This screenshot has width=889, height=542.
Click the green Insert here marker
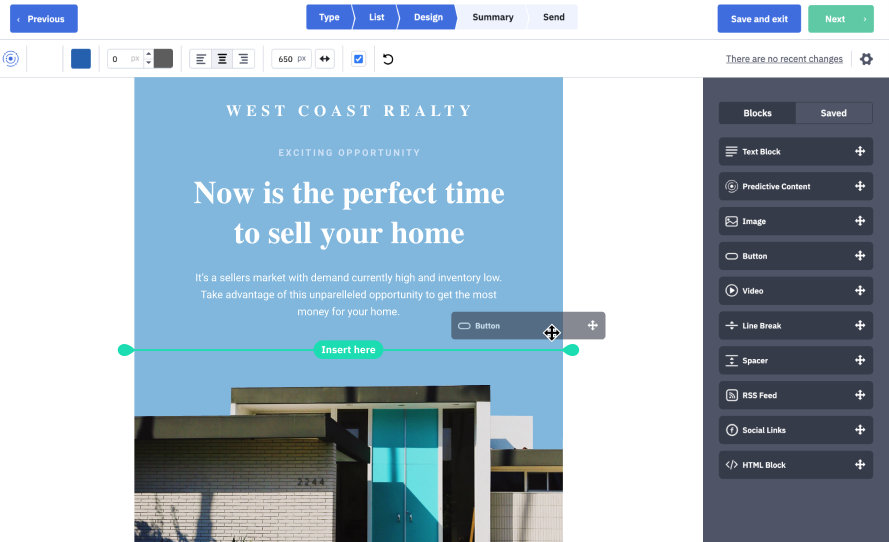pos(348,350)
